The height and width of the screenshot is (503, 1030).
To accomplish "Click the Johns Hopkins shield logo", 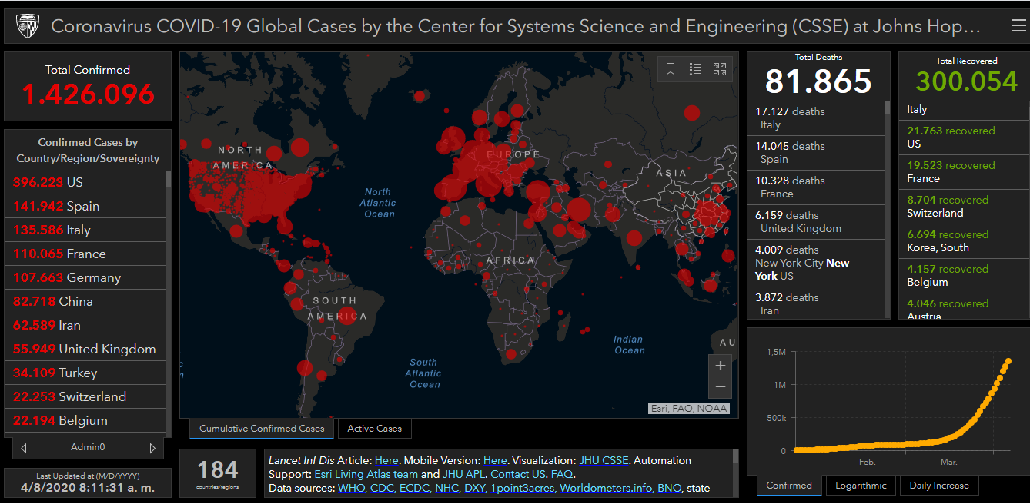I will pos(29,27).
